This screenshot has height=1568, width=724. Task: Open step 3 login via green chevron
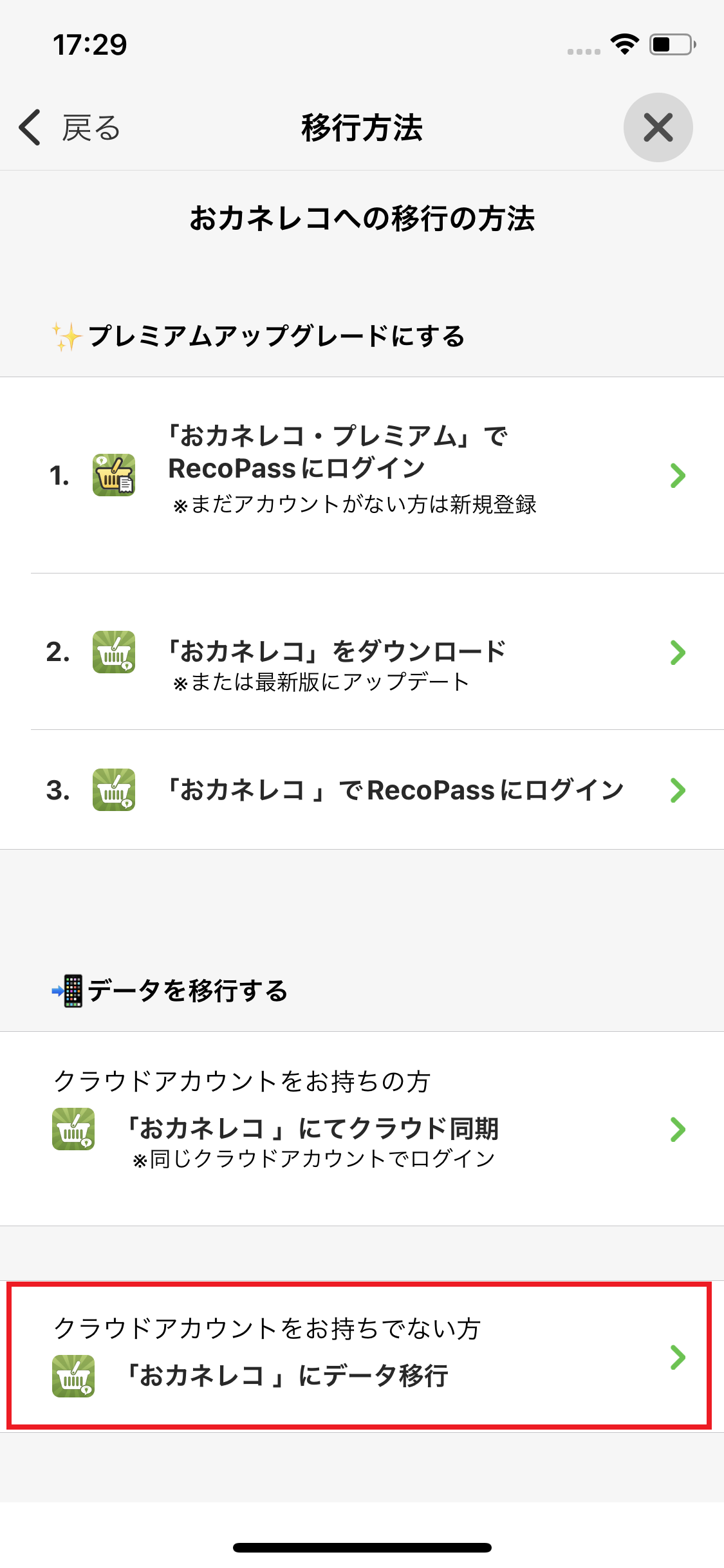tap(678, 790)
